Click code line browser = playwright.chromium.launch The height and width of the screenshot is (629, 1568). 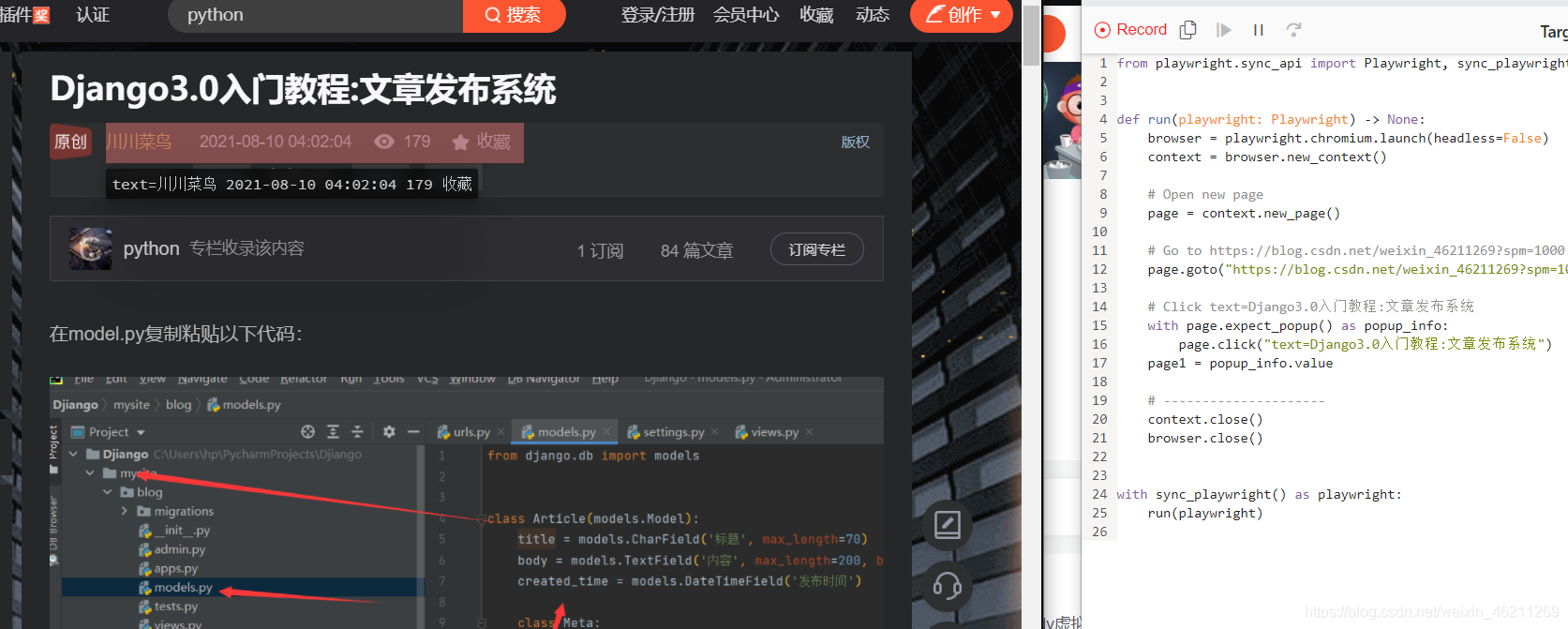coord(1348,138)
